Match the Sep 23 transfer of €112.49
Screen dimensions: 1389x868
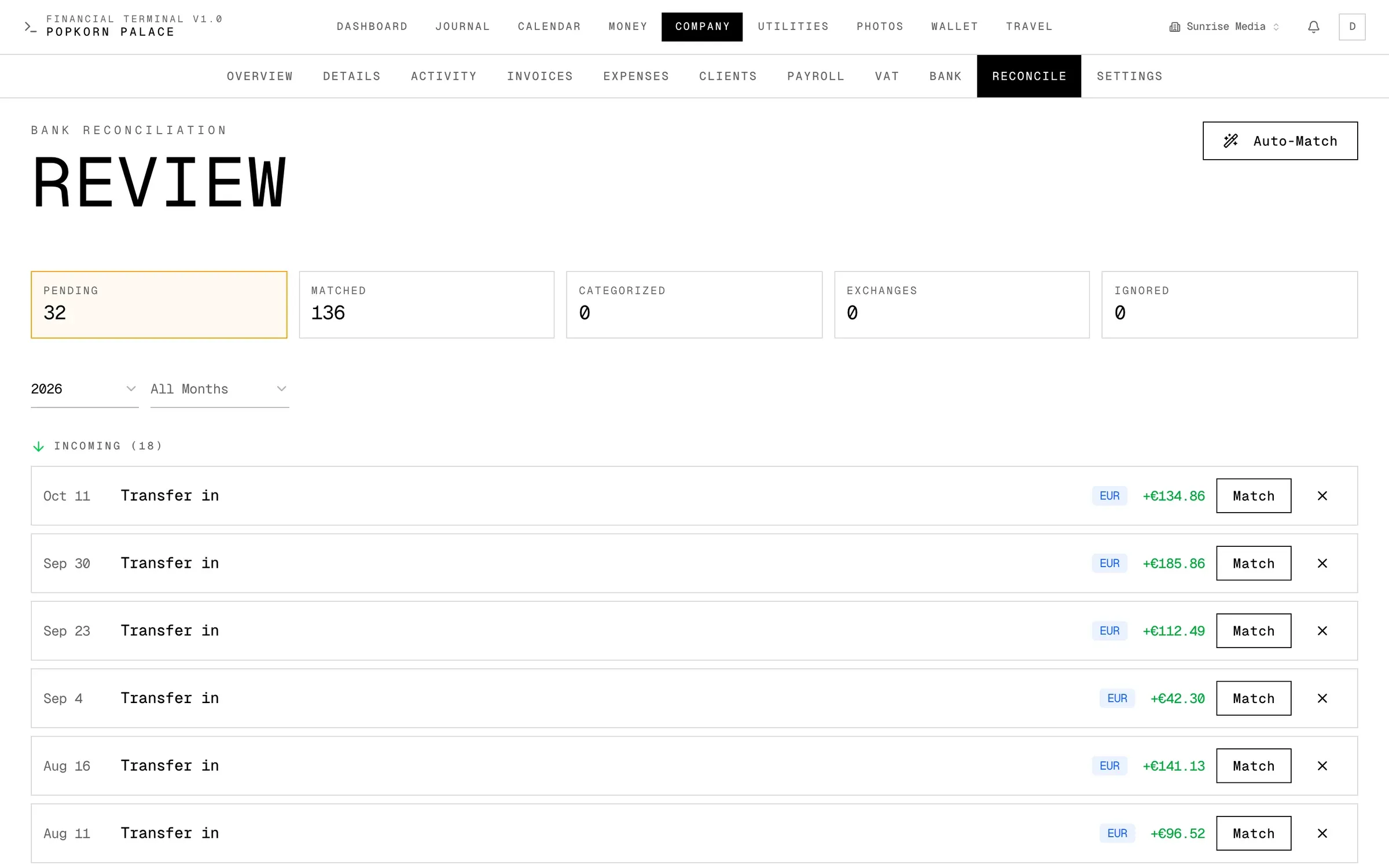[x=1254, y=631]
